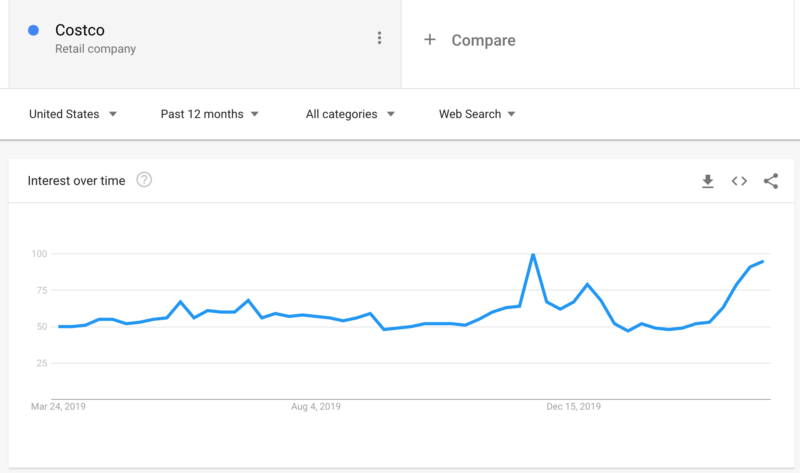Image resolution: width=800 pixels, height=473 pixels.
Task: Click the Retail company subtitle
Action: coord(95,49)
